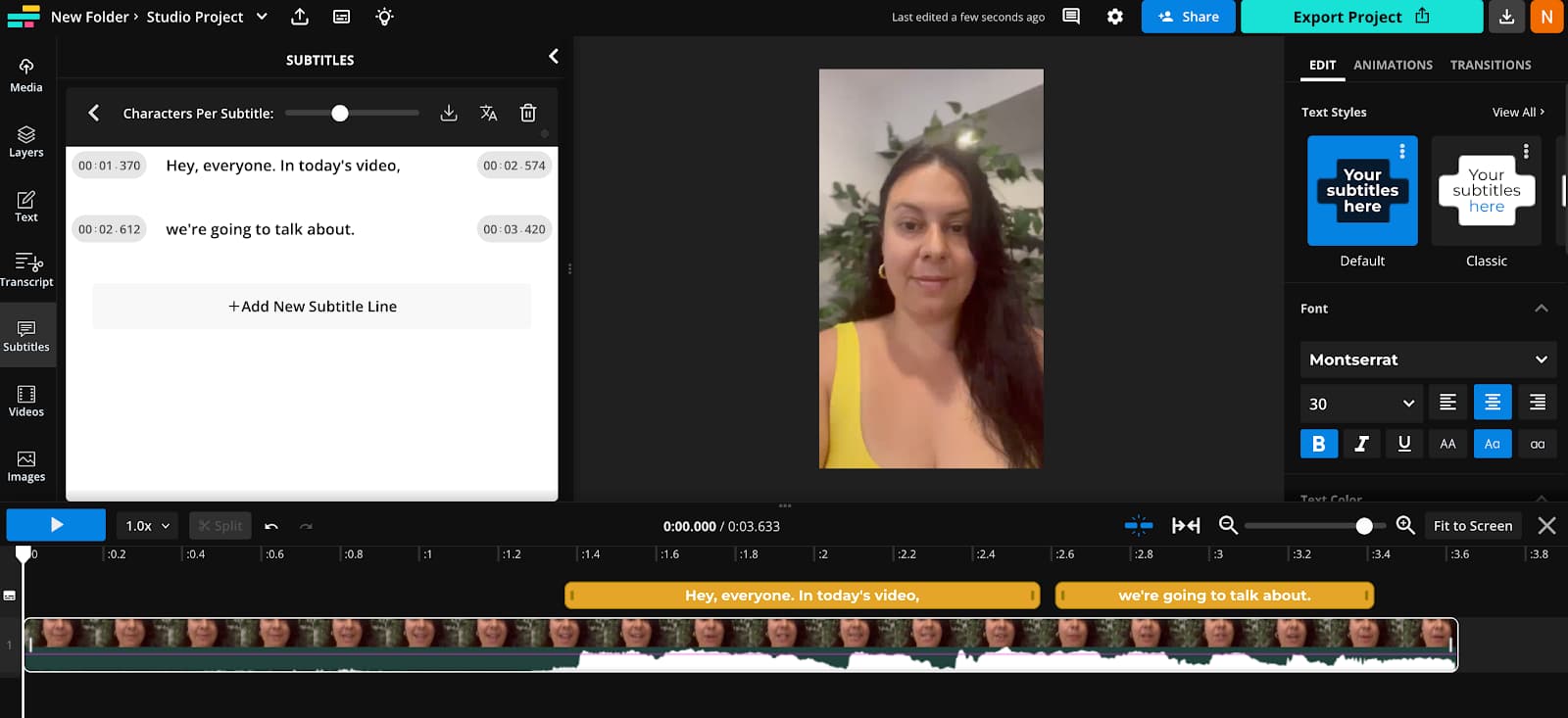This screenshot has width=1568, height=718.
Task: Delete subtitles with the trash icon
Action: click(528, 113)
